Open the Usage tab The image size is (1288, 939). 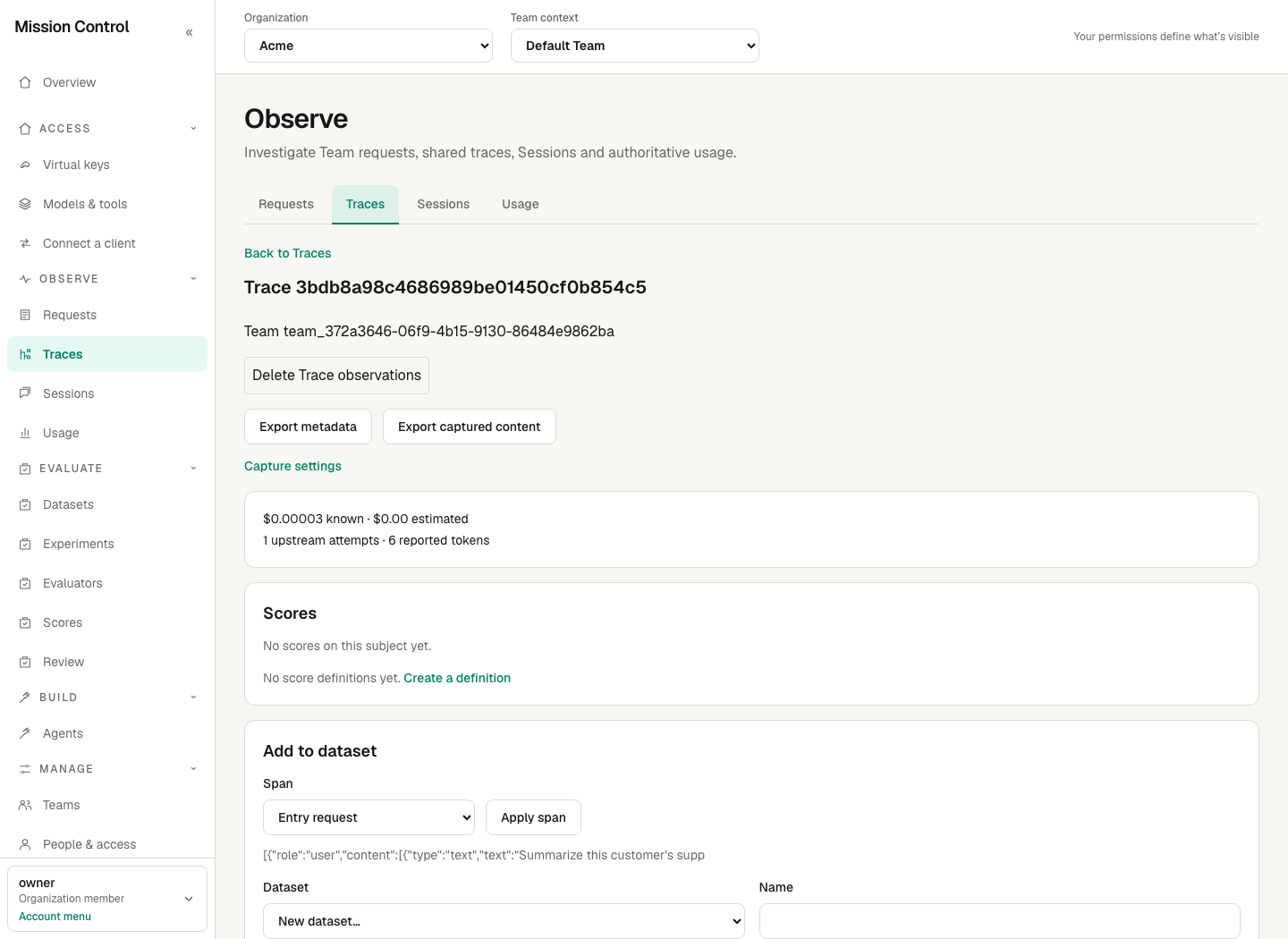click(521, 204)
